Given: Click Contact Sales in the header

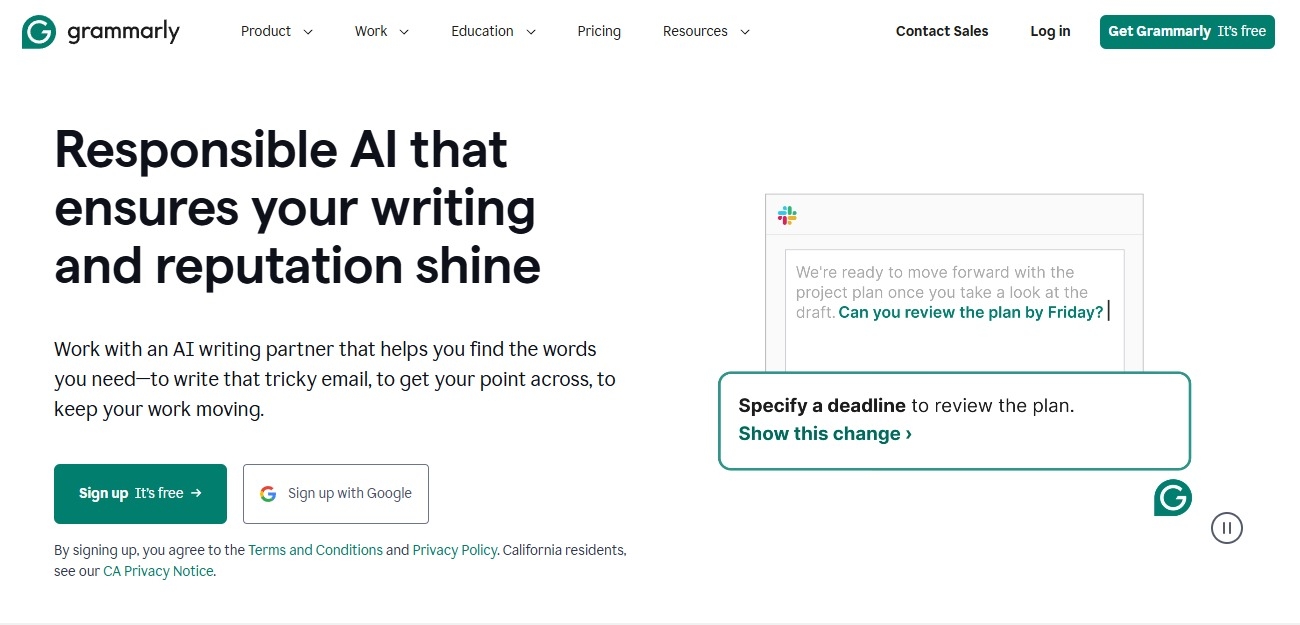Looking at the screenshot, I should click(941, 31).
